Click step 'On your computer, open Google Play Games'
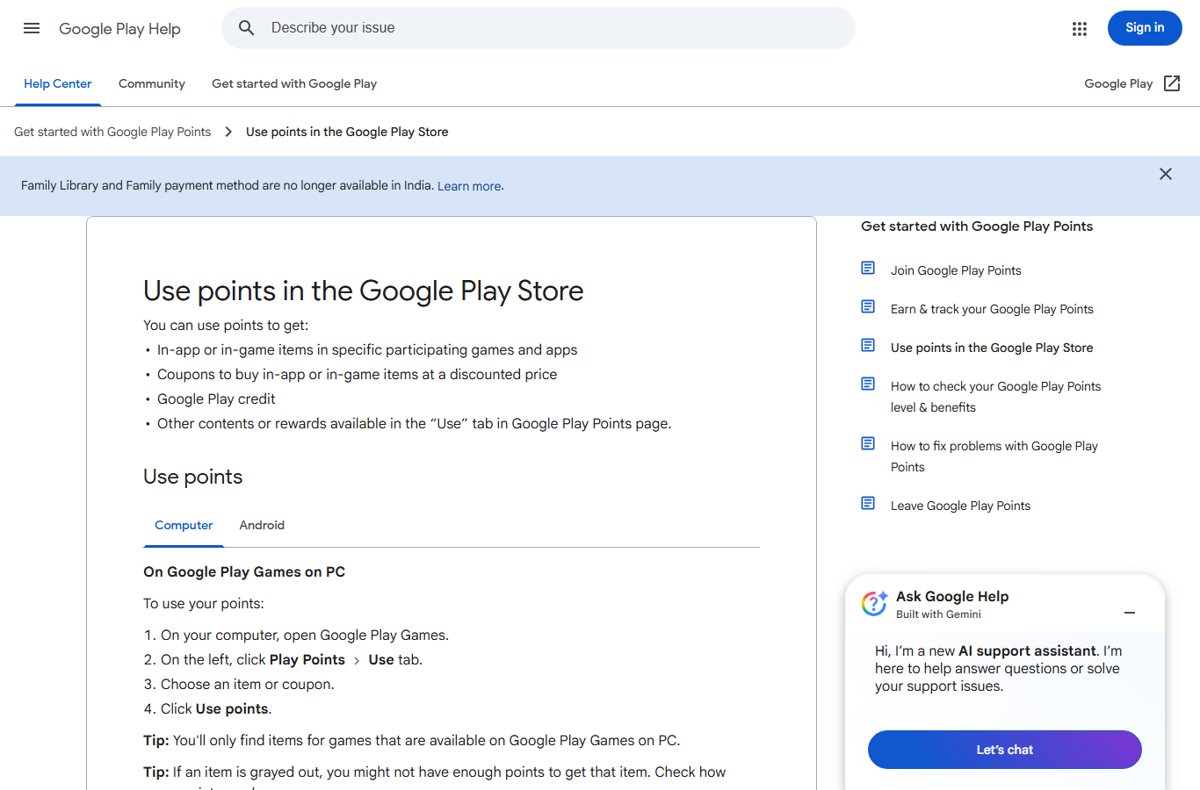The image size is (1200, 790). [304, 635]
